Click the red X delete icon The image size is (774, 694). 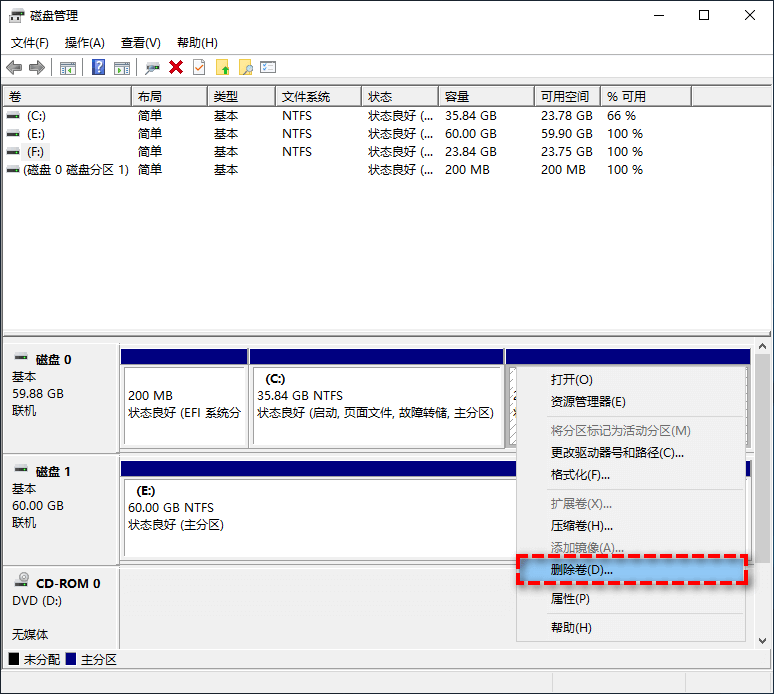coord(176,67)
